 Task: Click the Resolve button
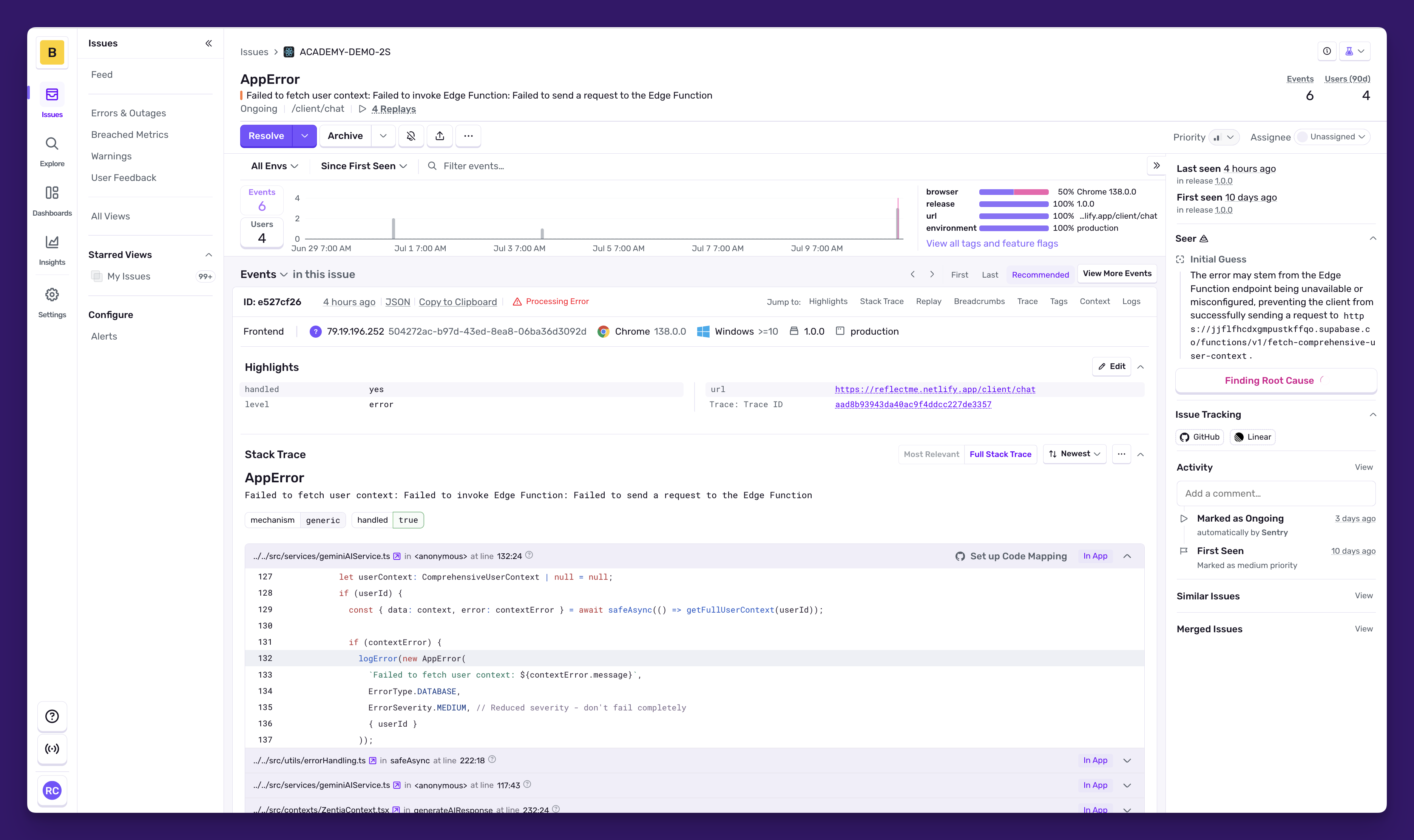pyautogui.click(x=266, y=136)
